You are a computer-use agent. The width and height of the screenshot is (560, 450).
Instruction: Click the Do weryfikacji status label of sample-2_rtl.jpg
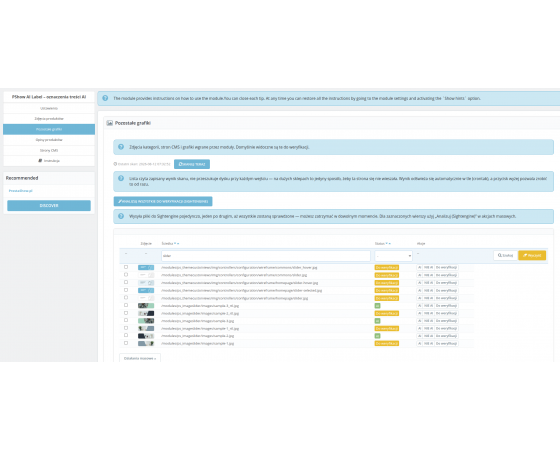point(387,313)
